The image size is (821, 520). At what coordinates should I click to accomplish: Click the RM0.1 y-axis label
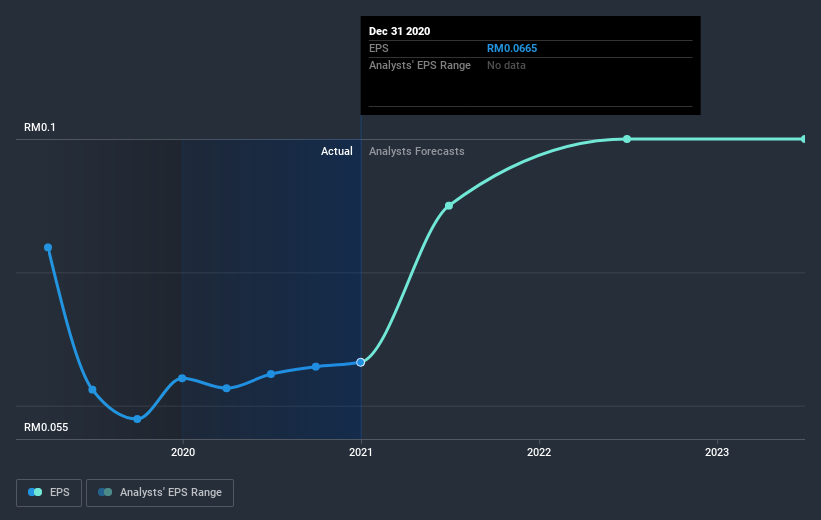pyautogui.click(x=41, y=127)
